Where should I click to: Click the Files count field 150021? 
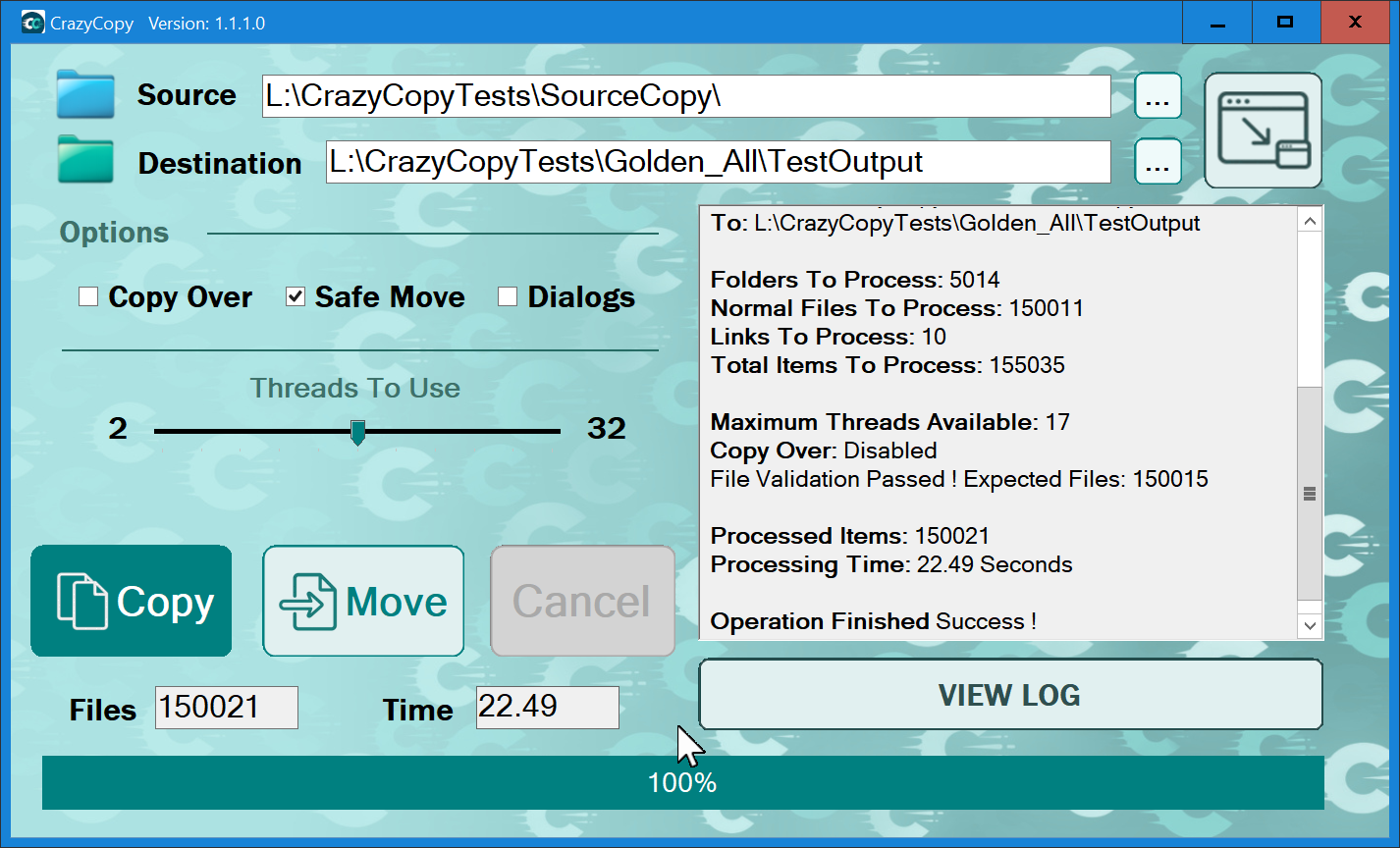(x=227, y=708)
